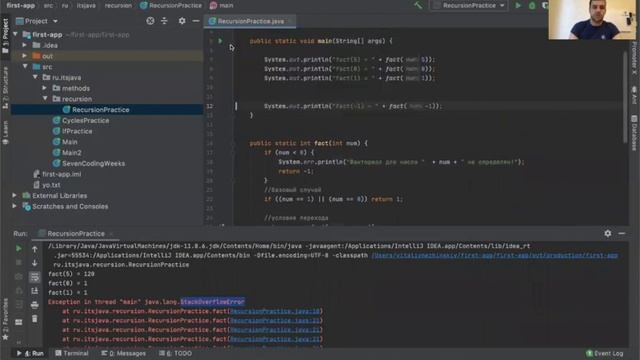Viewport: 640px width, 360px height.
Task: Open the Ant side tool window
Action: [634, 95]
